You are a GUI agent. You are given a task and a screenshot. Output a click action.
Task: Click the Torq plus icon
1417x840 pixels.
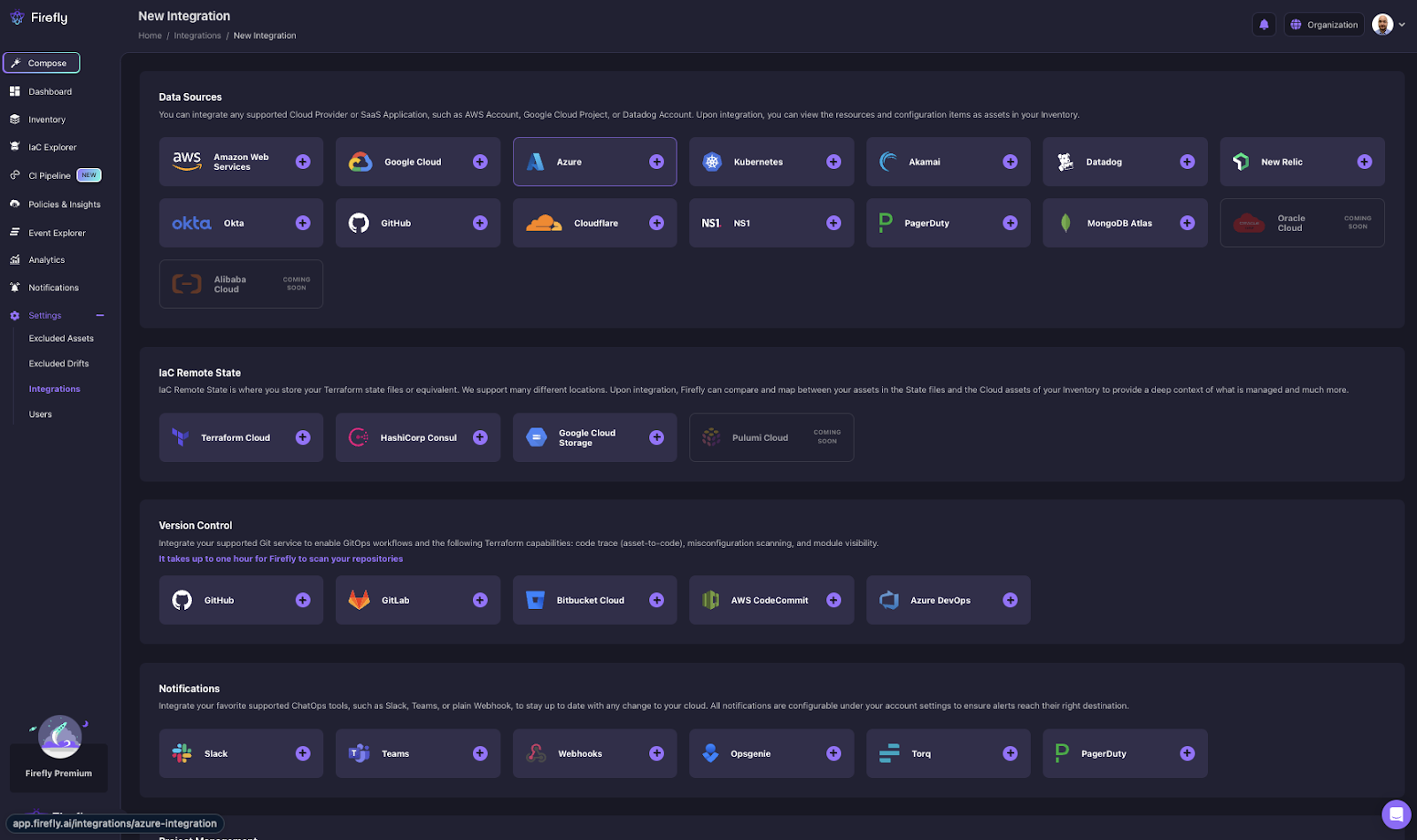(1010, 753)
